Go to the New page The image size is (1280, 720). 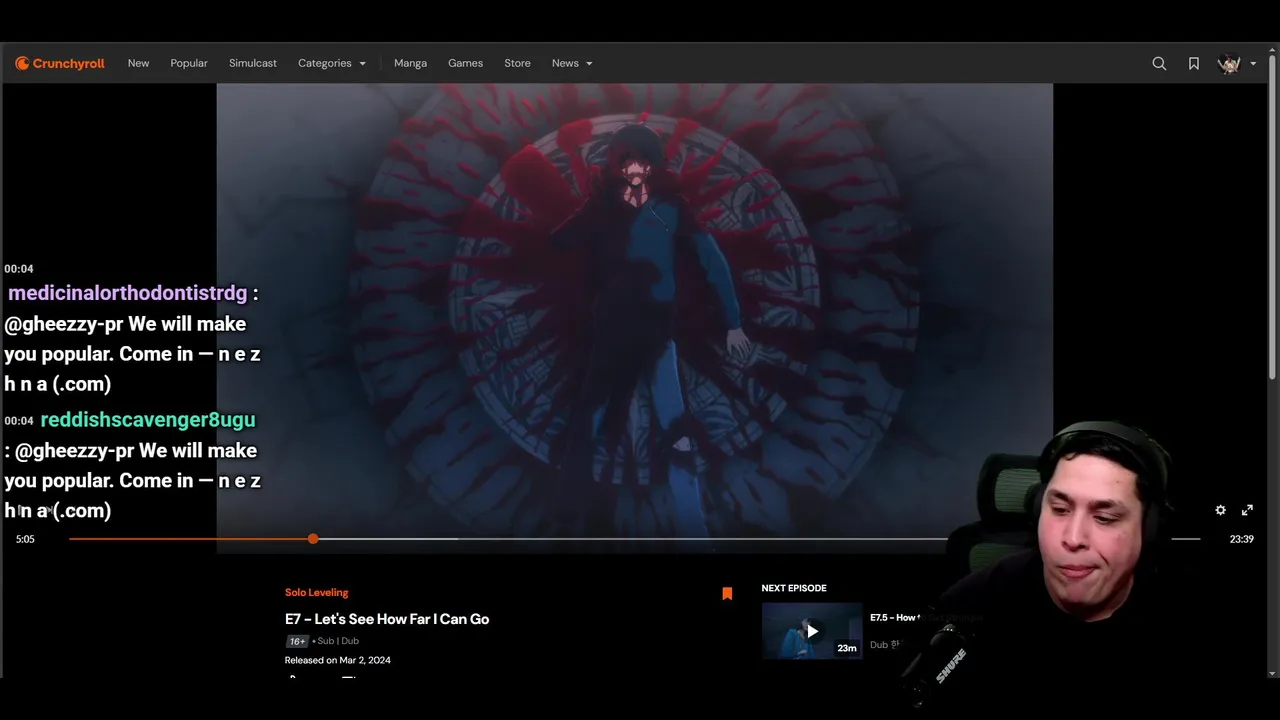(x=138, y=63)
